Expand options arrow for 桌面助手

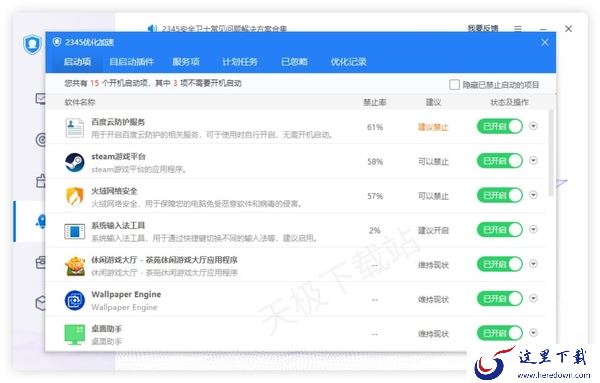coord(533,332)
